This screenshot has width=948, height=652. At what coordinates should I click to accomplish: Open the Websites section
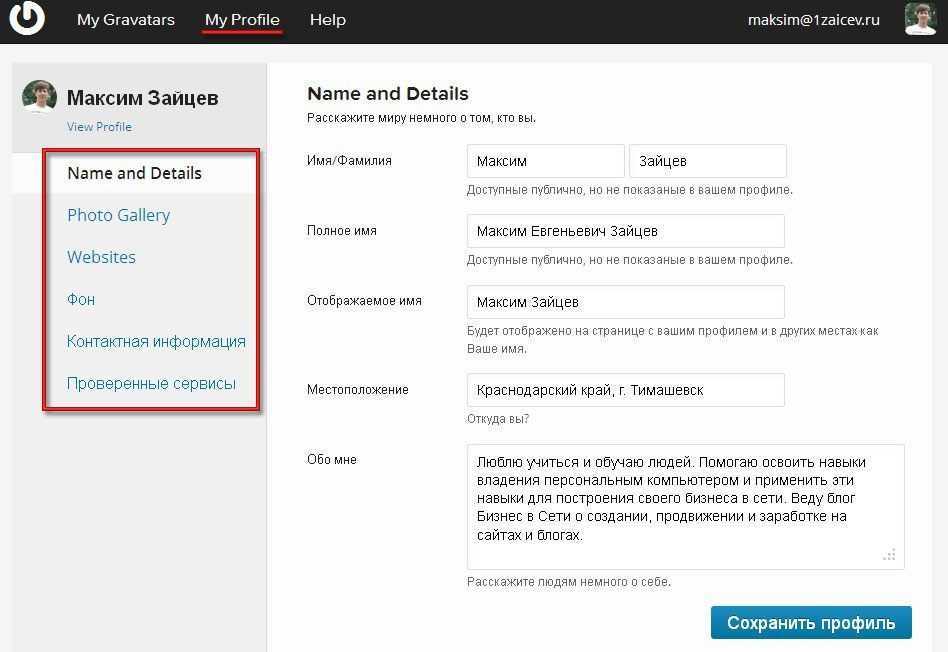(101, 257)
